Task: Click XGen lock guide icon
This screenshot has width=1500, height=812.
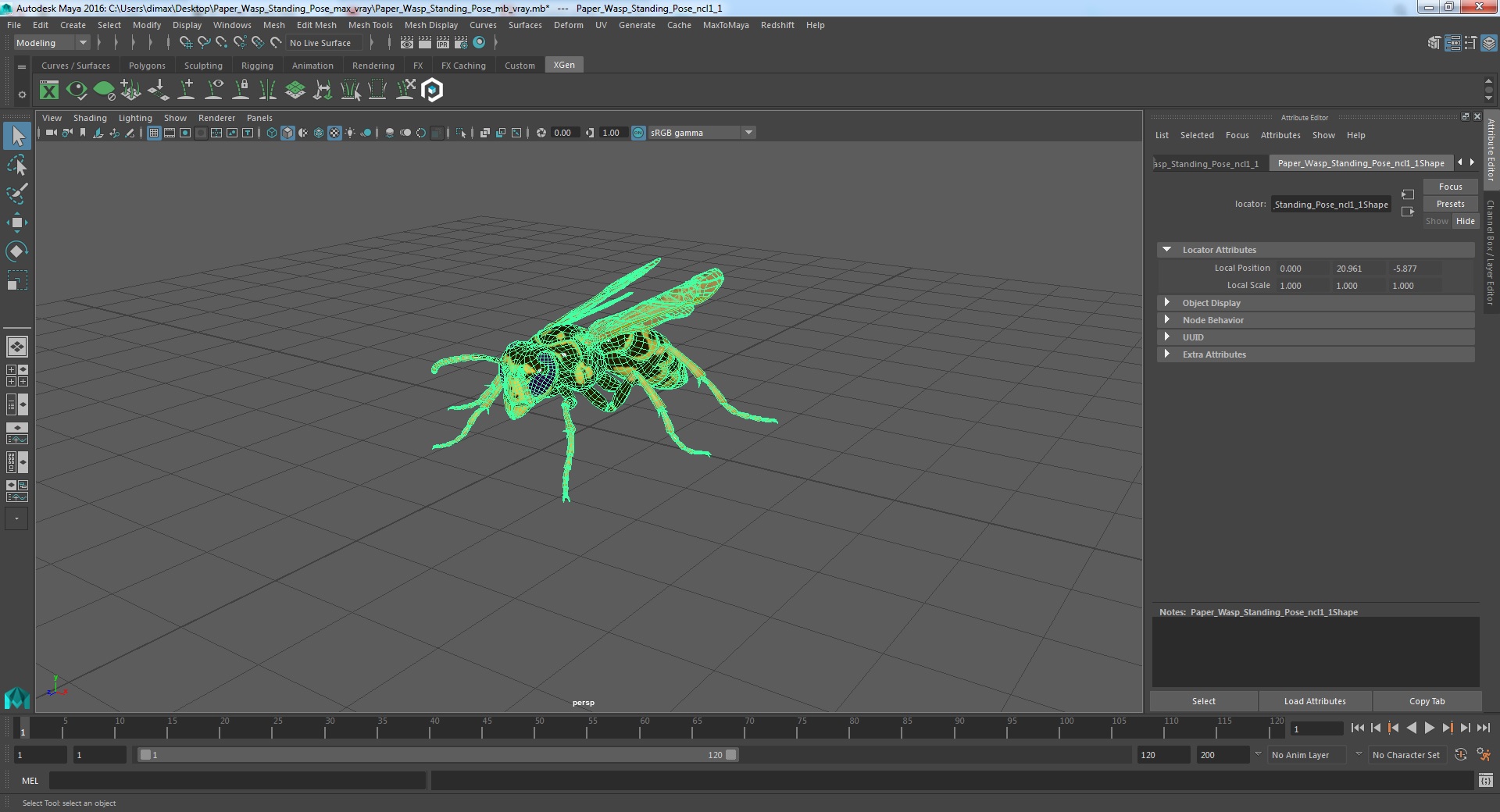Action: [x=241, y=91]
